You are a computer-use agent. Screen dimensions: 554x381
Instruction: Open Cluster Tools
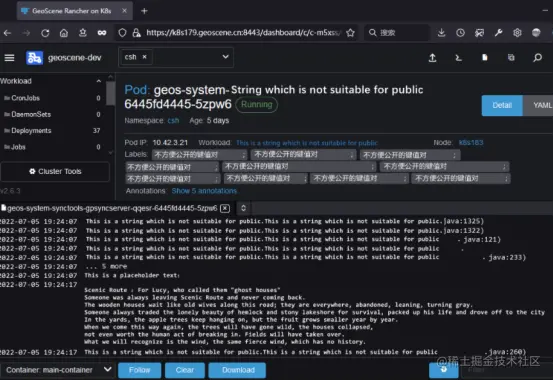point(55,171)
